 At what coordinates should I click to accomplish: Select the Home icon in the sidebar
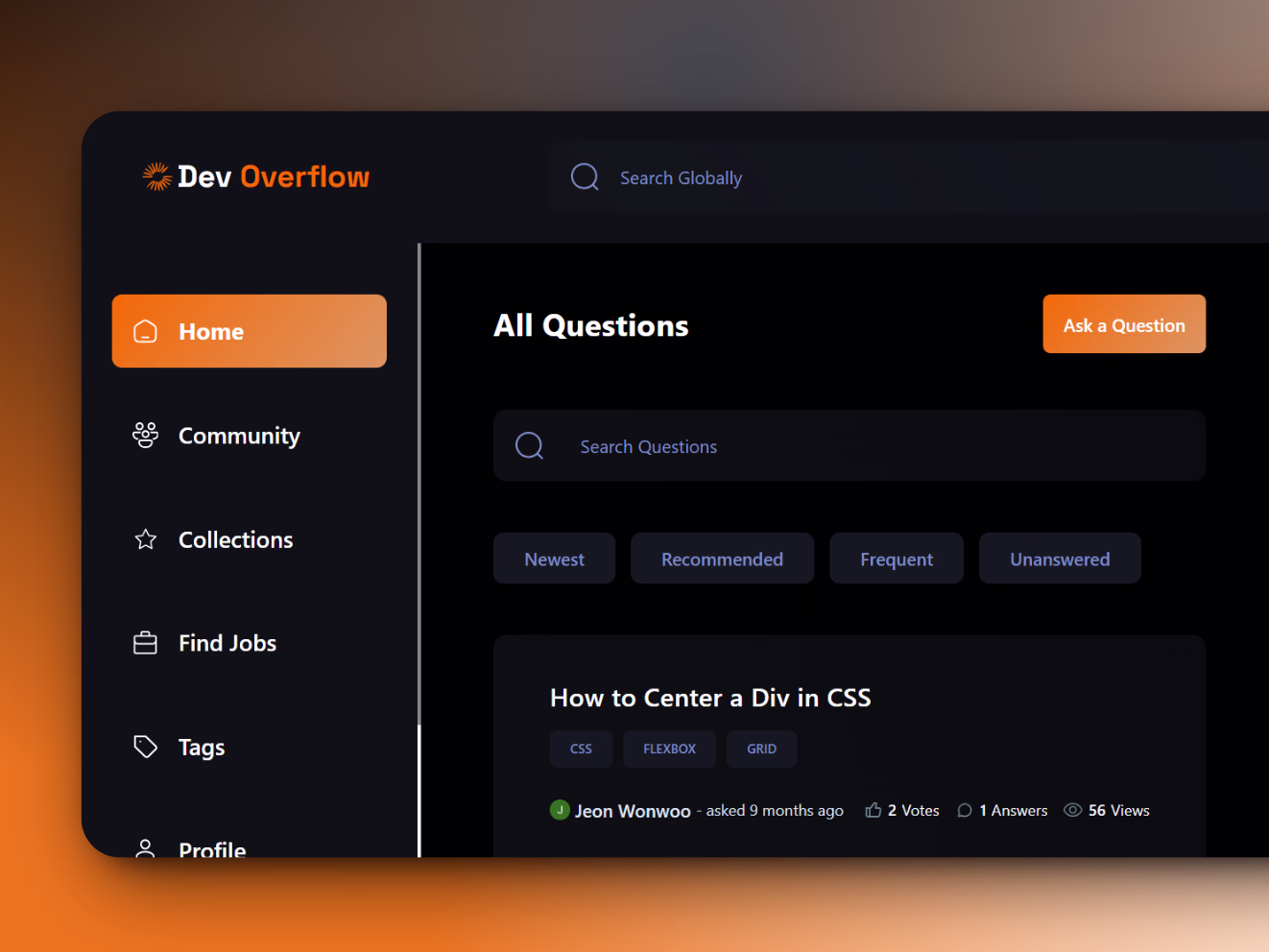(x=145, y=331)
